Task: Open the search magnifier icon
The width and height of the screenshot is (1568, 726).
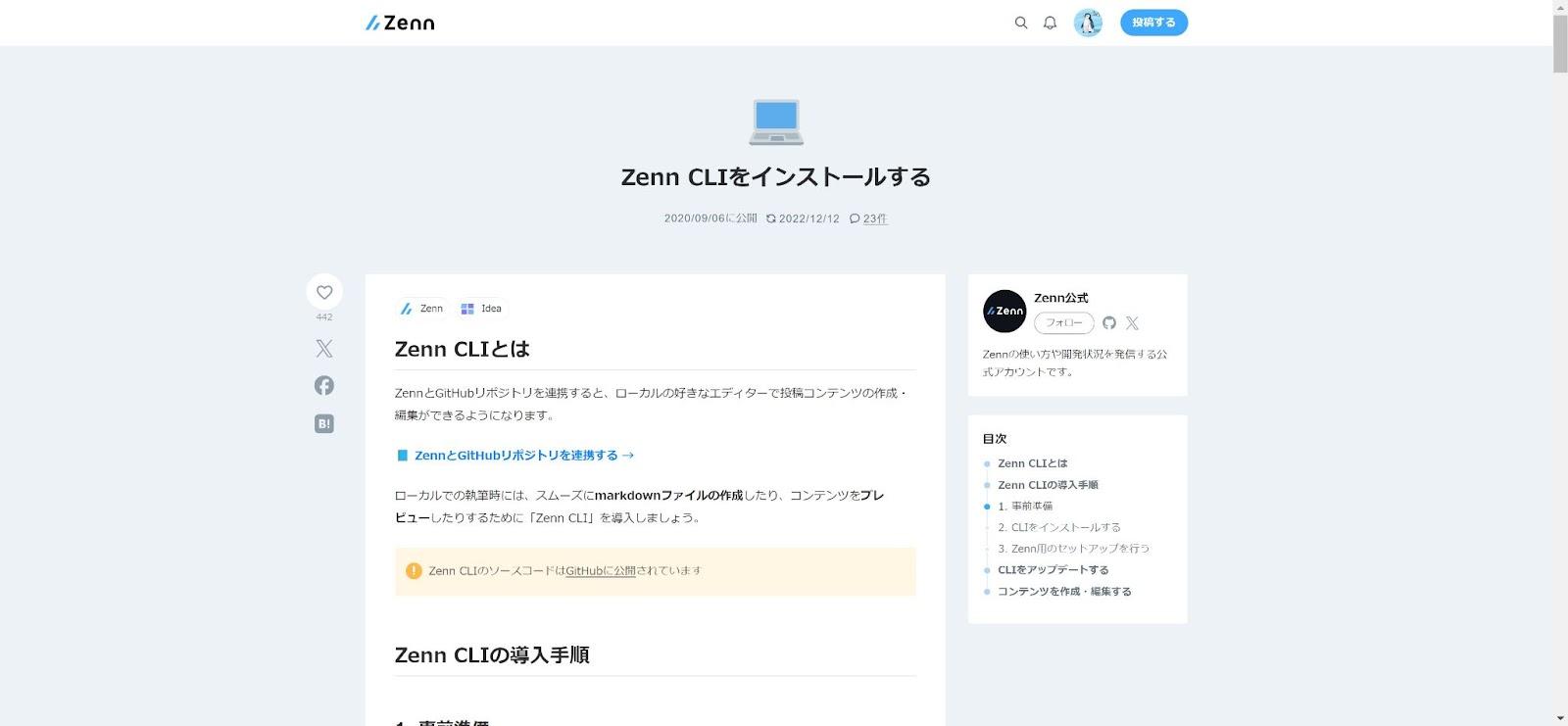Action: pos(1021,23)
